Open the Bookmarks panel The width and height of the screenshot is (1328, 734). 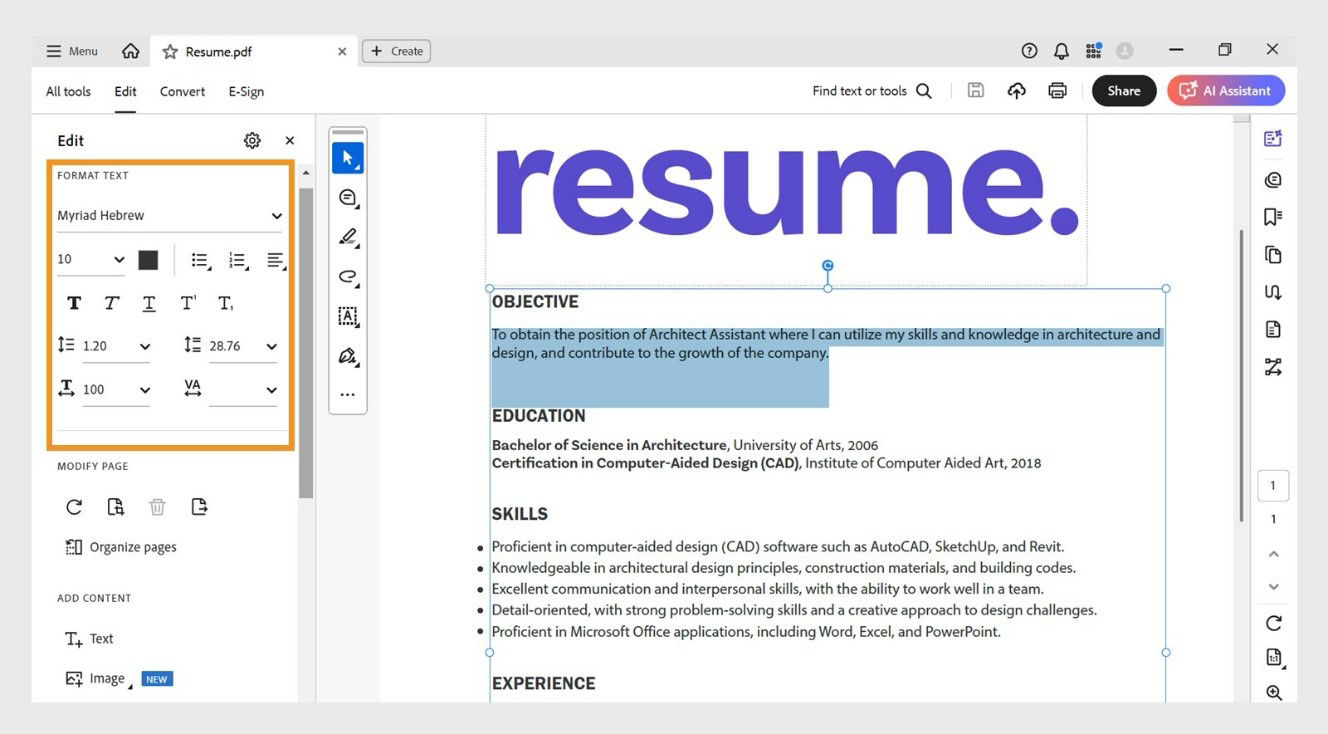(x=1272, y=216)
